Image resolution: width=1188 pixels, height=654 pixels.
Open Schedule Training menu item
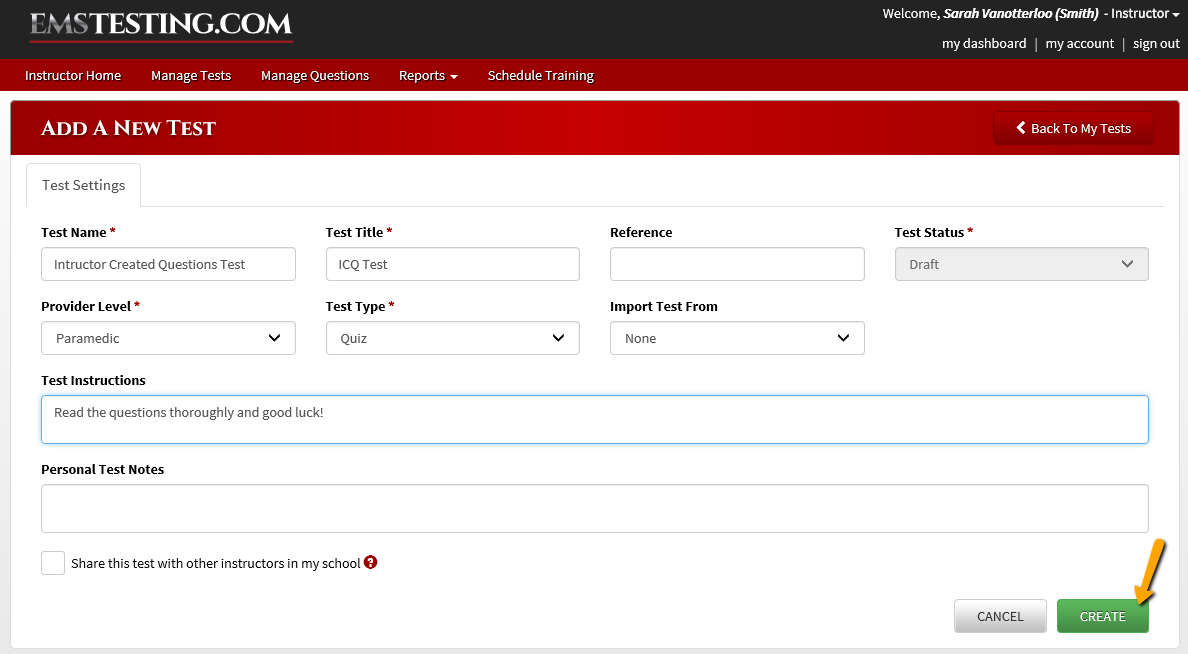[x=541, y=76]
